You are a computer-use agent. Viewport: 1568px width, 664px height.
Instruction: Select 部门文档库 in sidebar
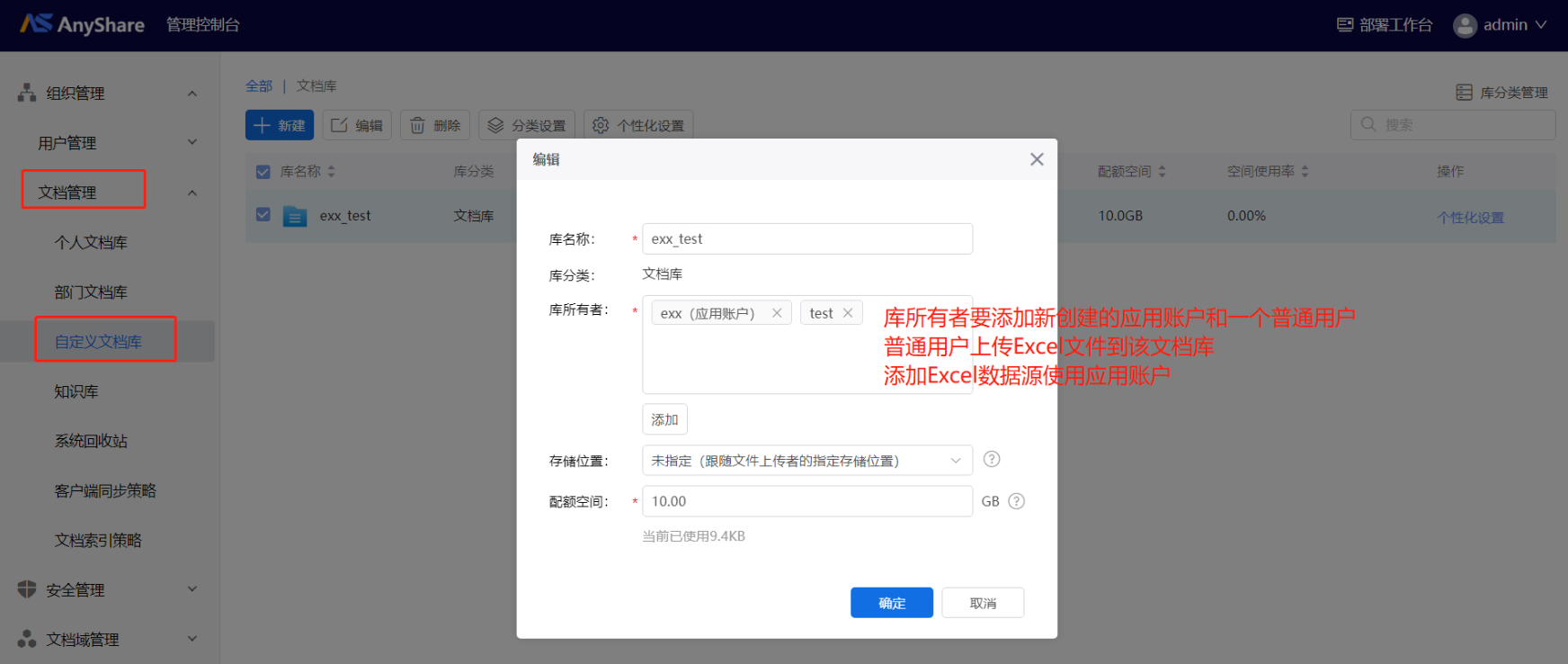coord(91,292)
